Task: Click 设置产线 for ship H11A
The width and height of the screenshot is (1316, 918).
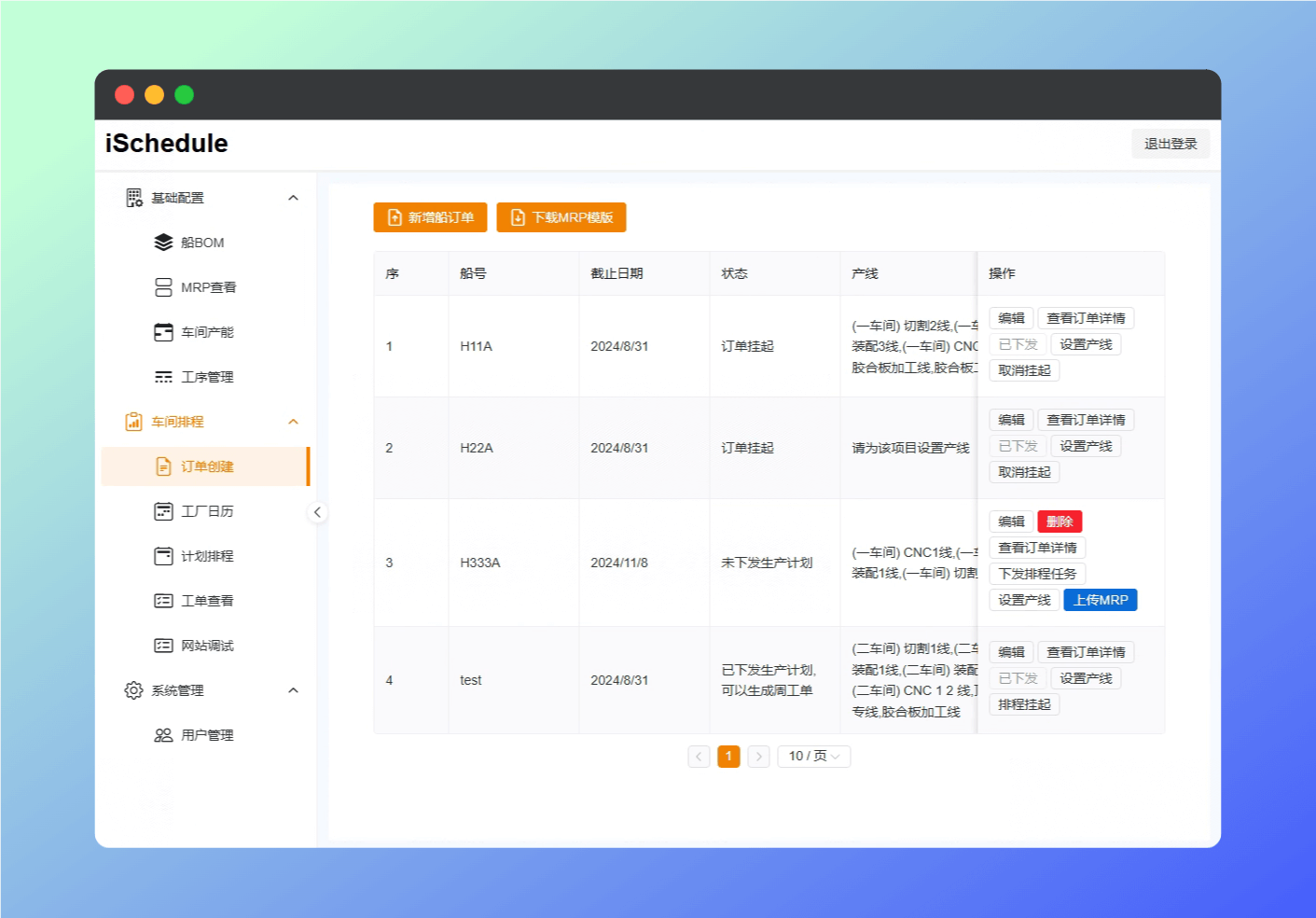Action: (1086, 344)
